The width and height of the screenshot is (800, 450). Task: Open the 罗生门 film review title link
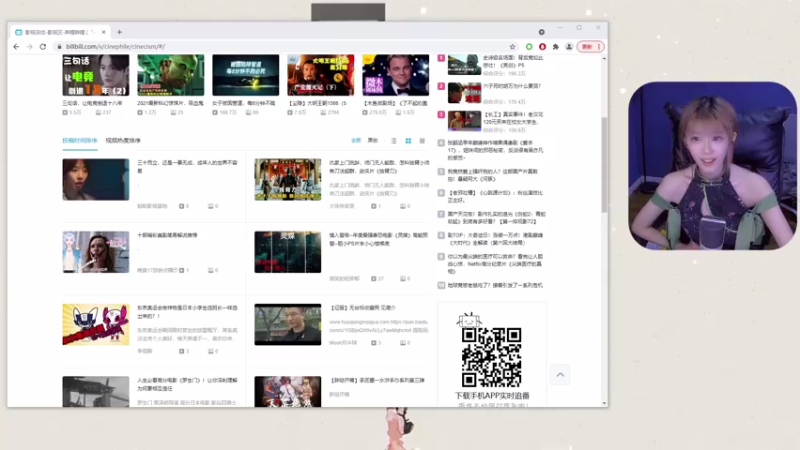187,384
